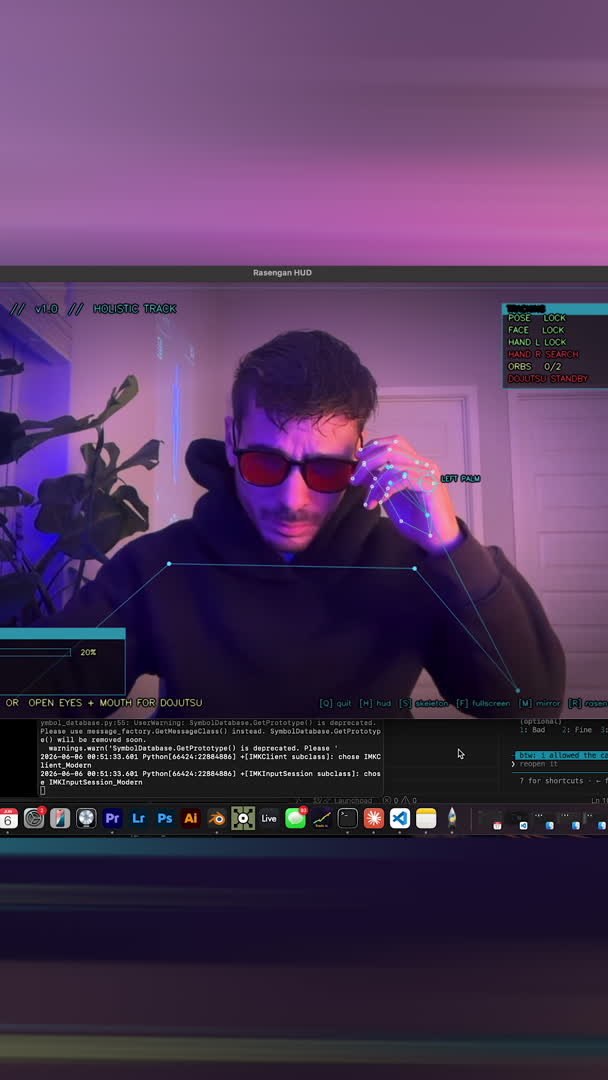Click the LEFT PALM tracking label
This screenshot has height=1080, width=608.
click(461, 479)
